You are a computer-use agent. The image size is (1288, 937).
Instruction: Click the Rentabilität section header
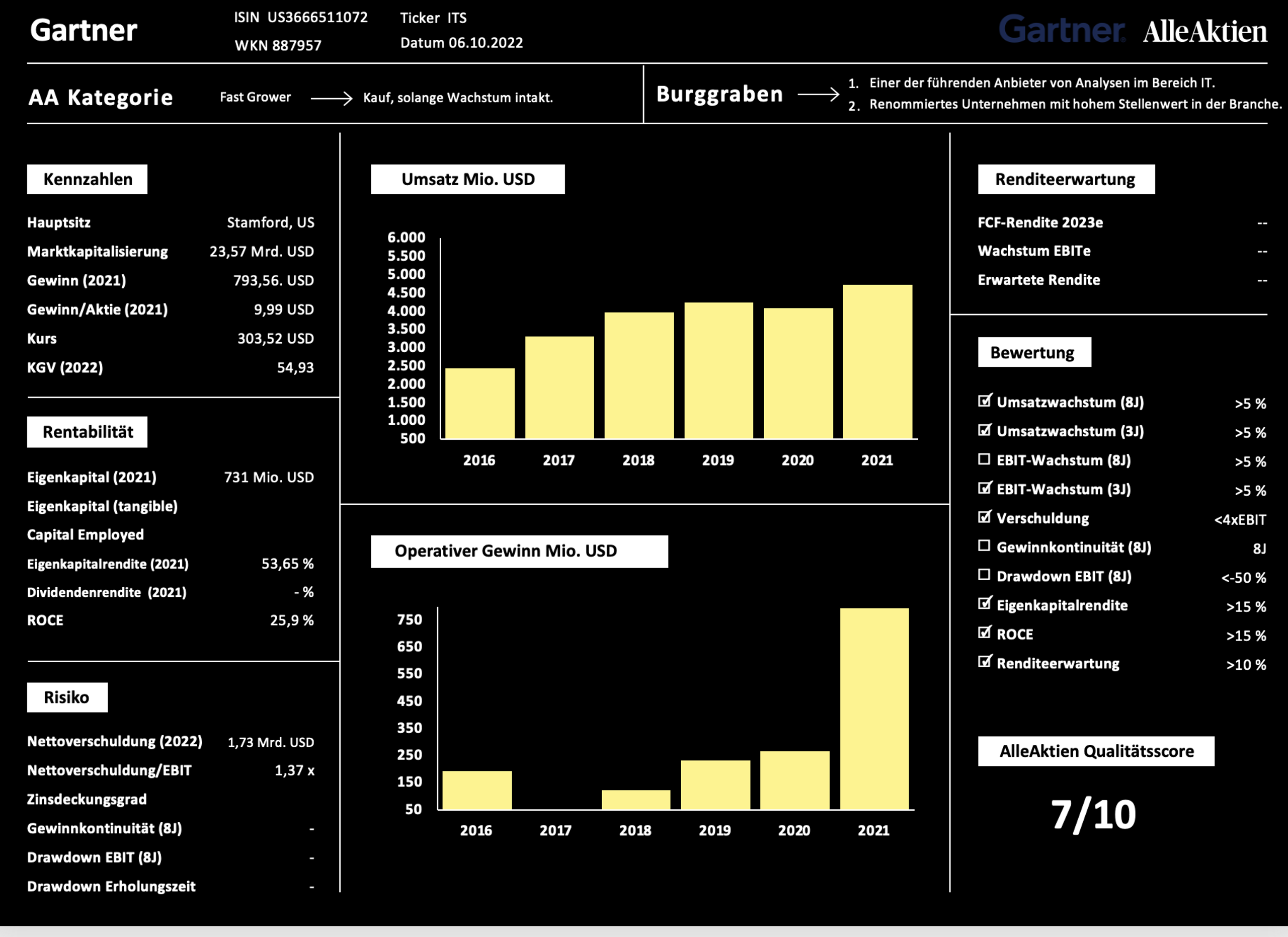88,432
